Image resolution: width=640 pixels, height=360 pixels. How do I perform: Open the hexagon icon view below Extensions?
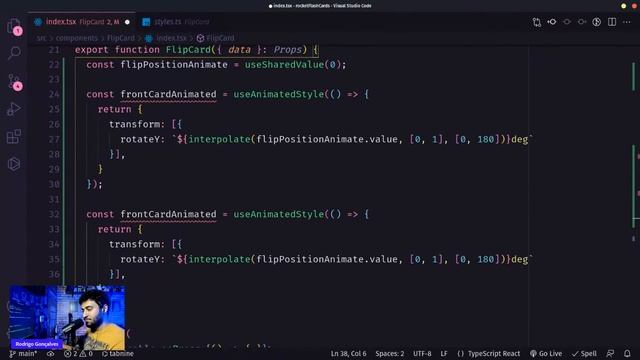click(x=14, y=164)
